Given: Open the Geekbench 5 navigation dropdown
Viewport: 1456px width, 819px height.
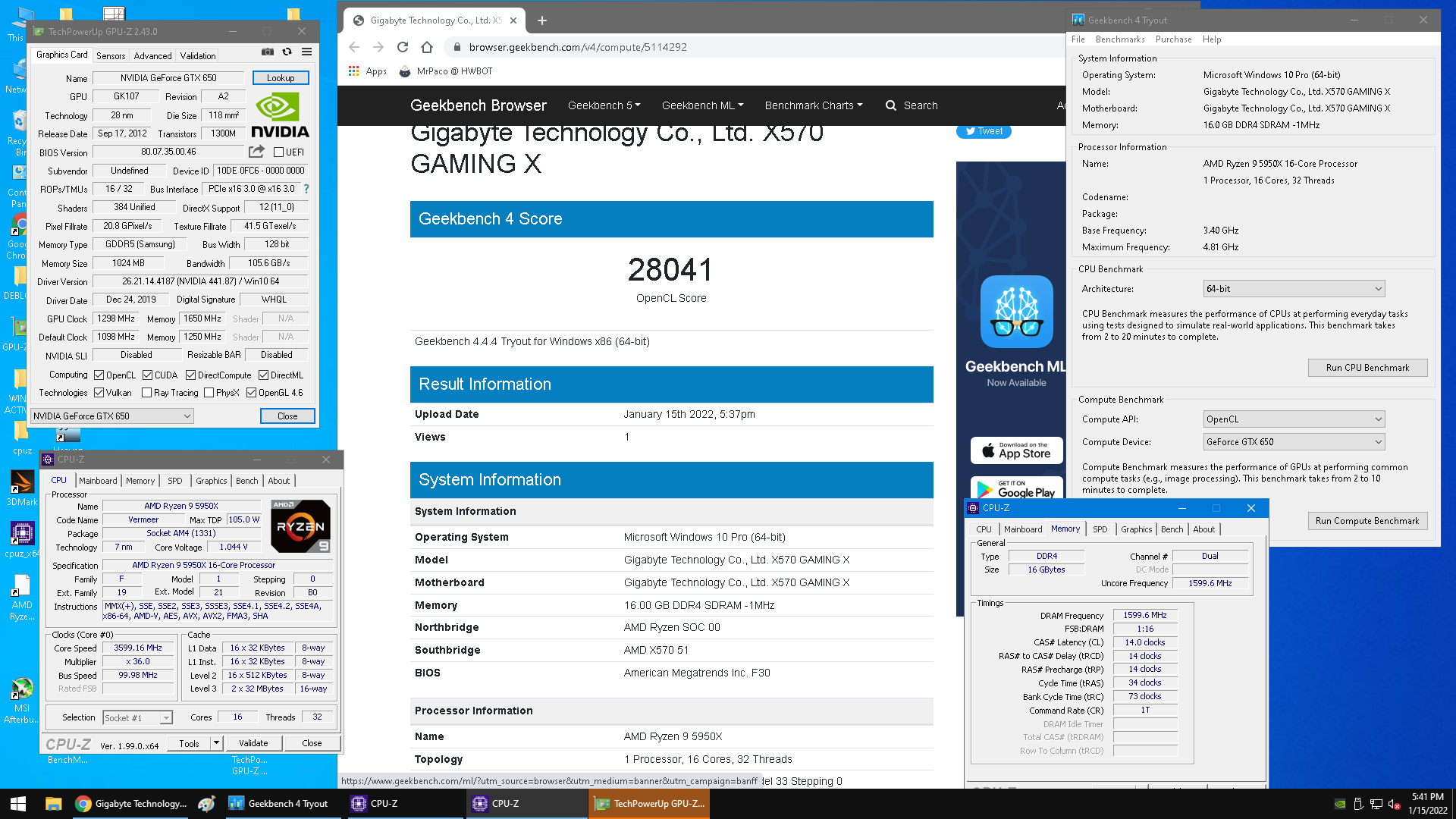Looking at the screenshot, I should tap(604, 105).
